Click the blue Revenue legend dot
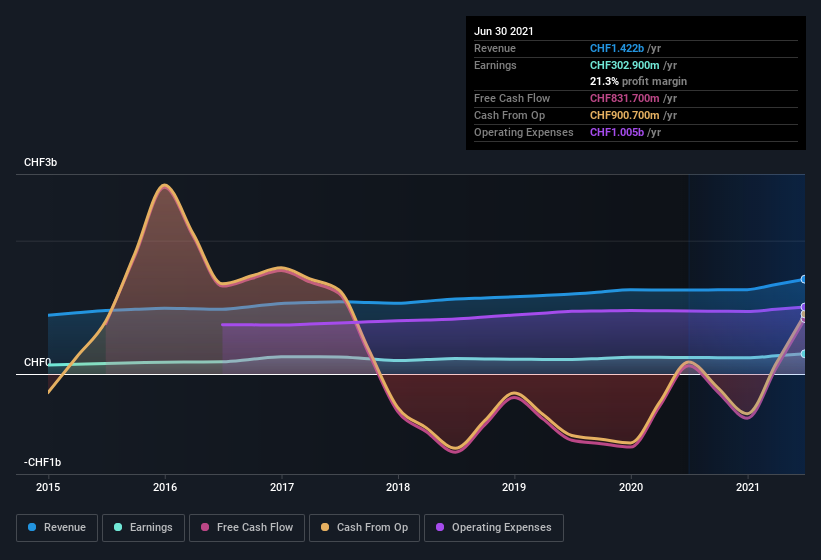This screenshot has height=560, width=821. coord(33,527)
